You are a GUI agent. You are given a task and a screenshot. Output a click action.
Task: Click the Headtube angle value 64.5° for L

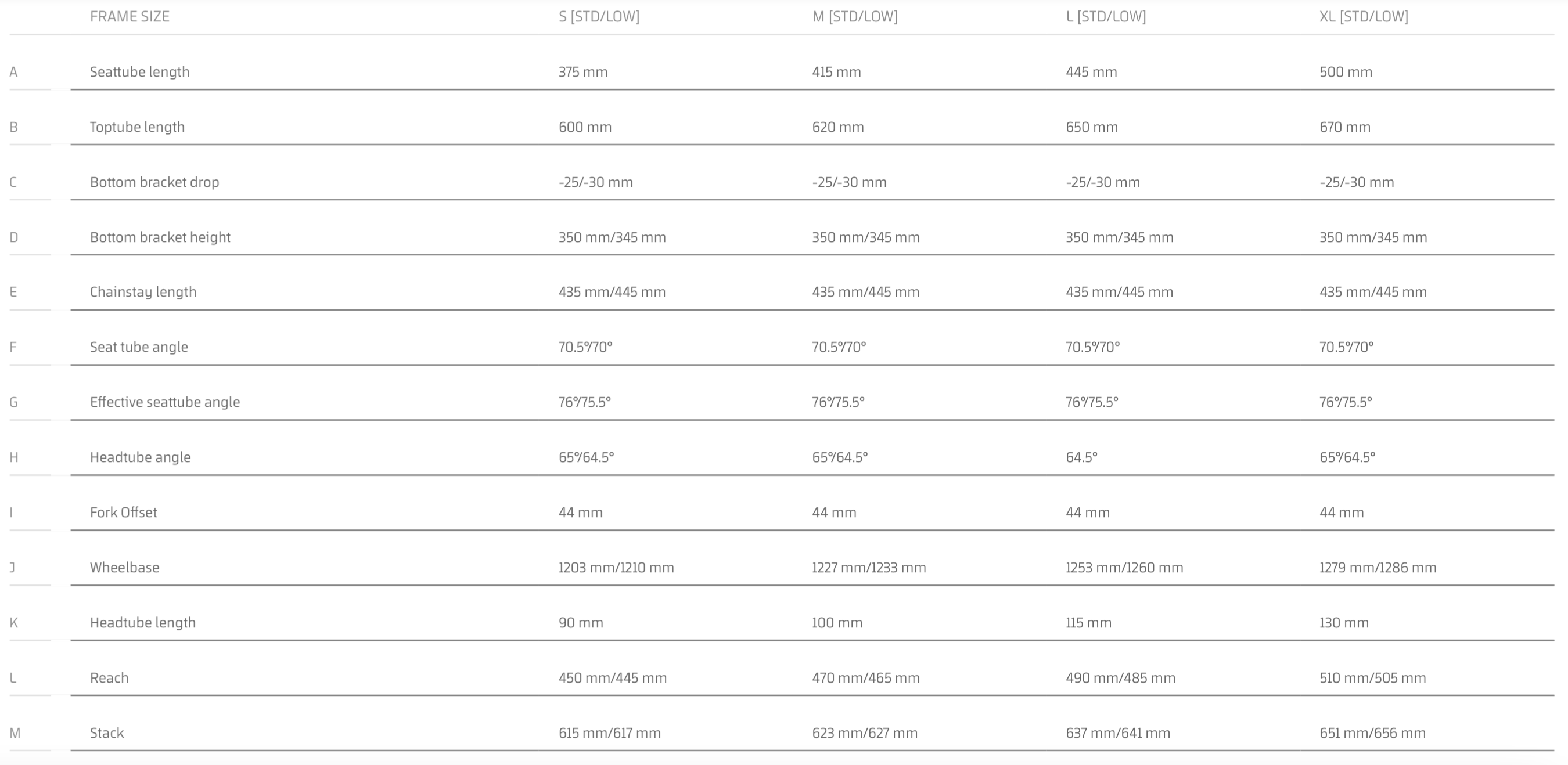[x=1082, y=457]
